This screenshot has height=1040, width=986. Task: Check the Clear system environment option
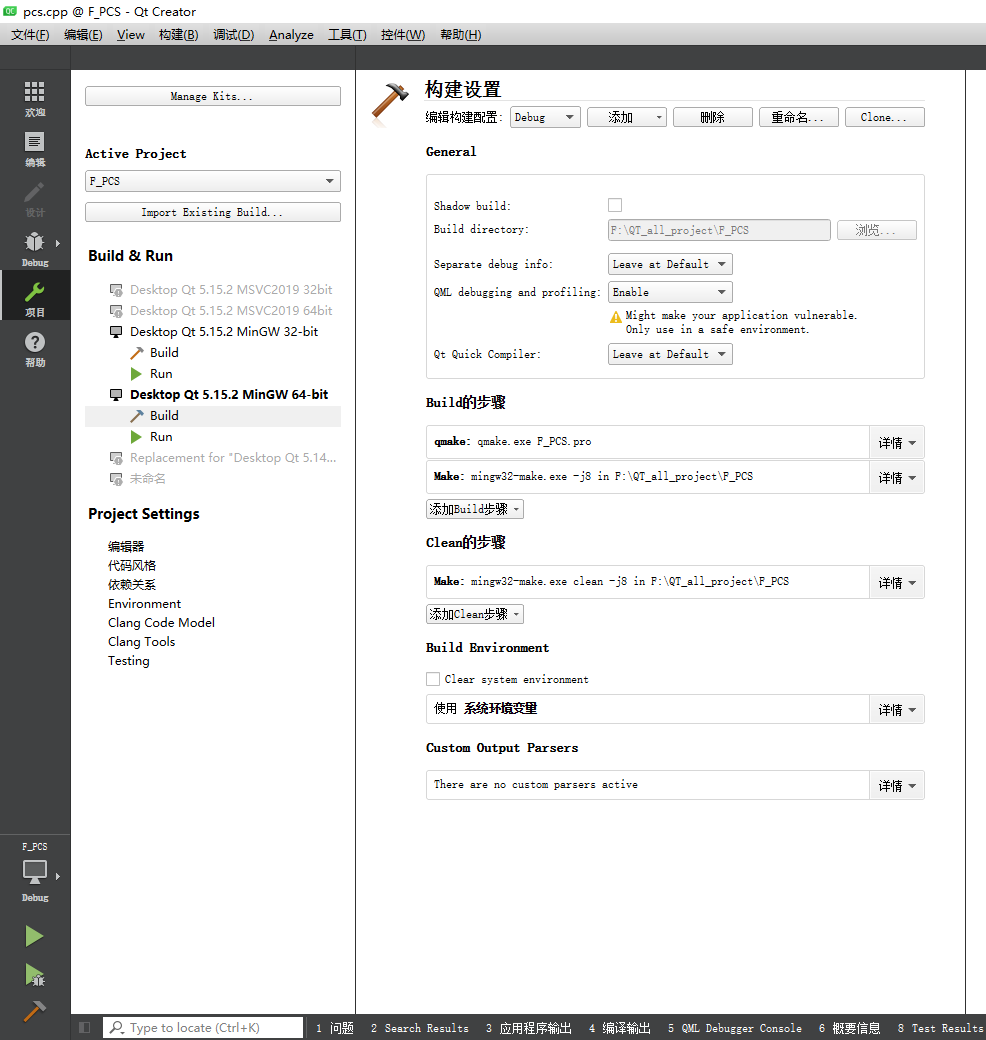(433, 679)
